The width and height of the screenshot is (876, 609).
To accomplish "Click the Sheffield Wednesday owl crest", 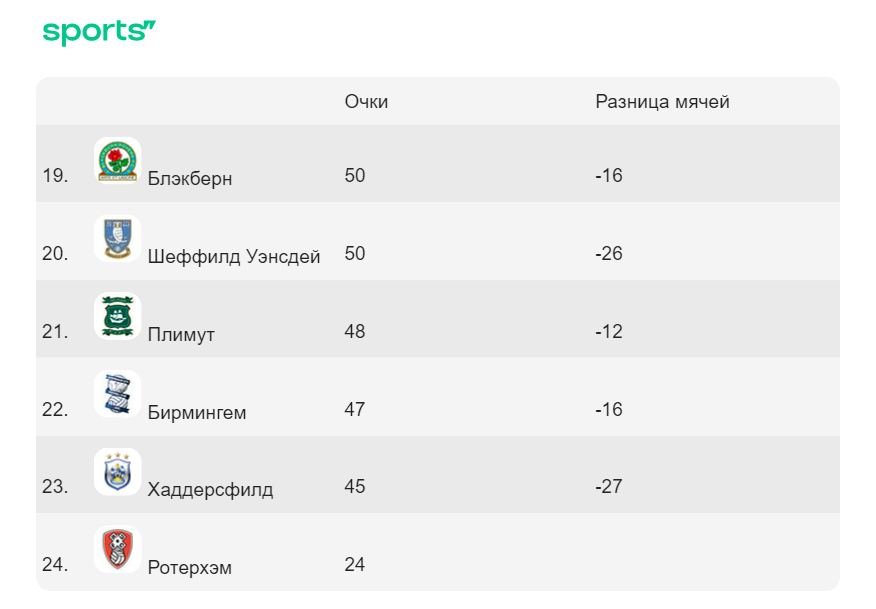I will tap(117, 239).
